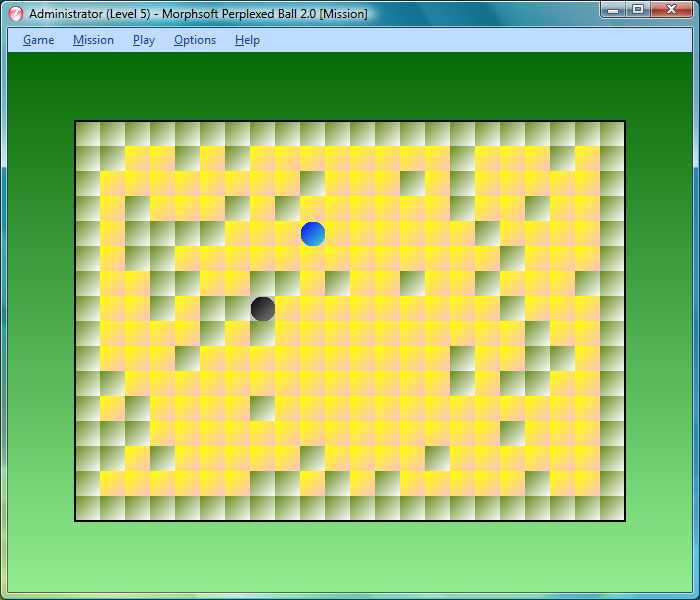
Task: Maximize the Perplexed Ball window
Action: (x=638, y=9)
